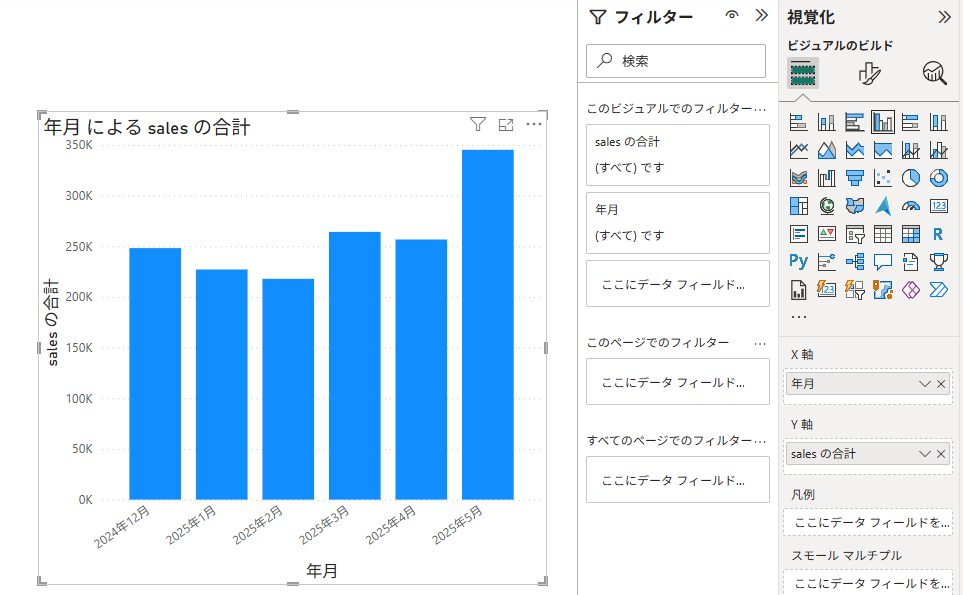Collapse the 視覚化 pane

pos(945,17)
